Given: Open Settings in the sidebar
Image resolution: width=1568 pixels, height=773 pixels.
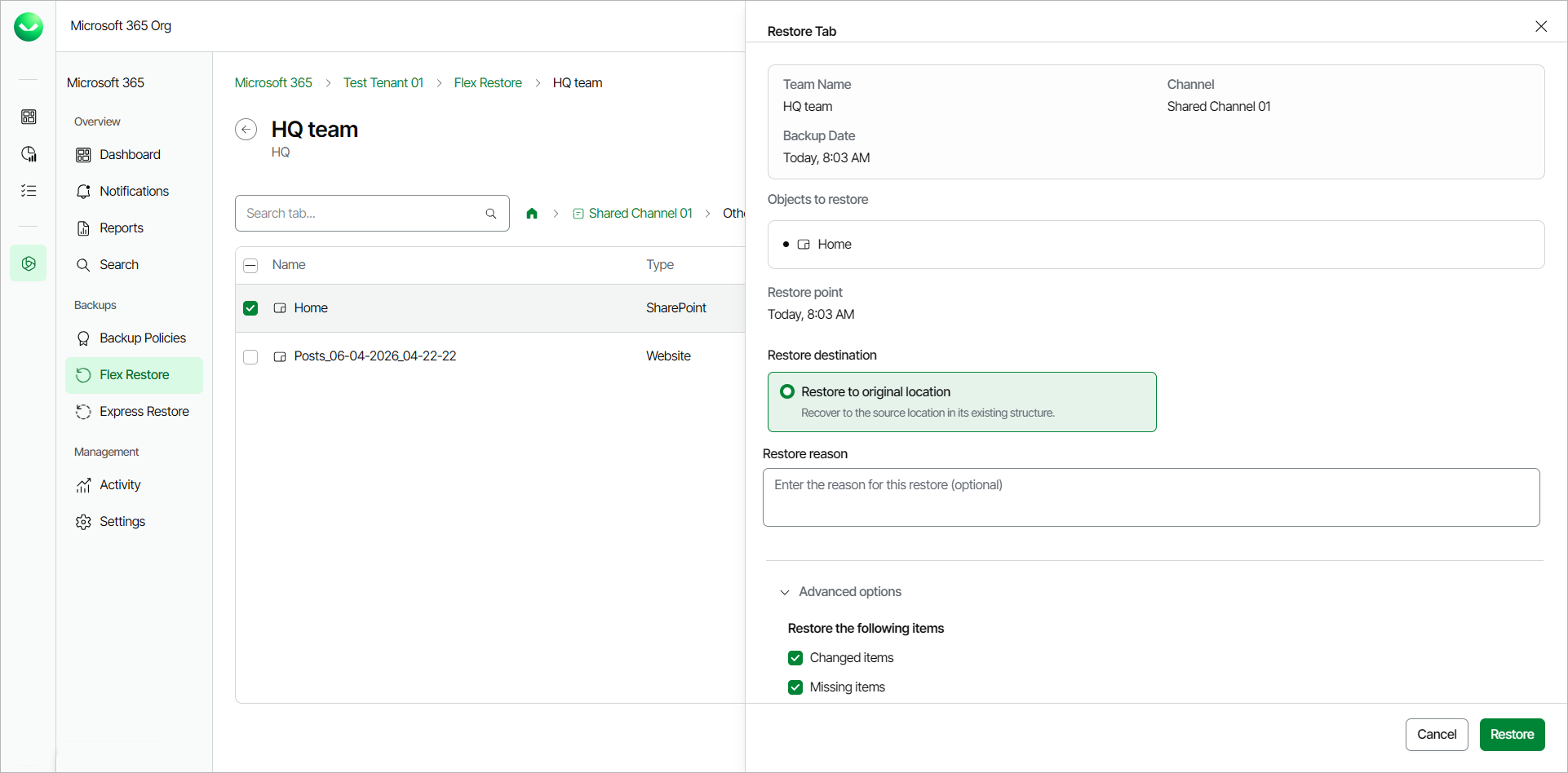Looking at the screenshot, I should coord(134,522).
